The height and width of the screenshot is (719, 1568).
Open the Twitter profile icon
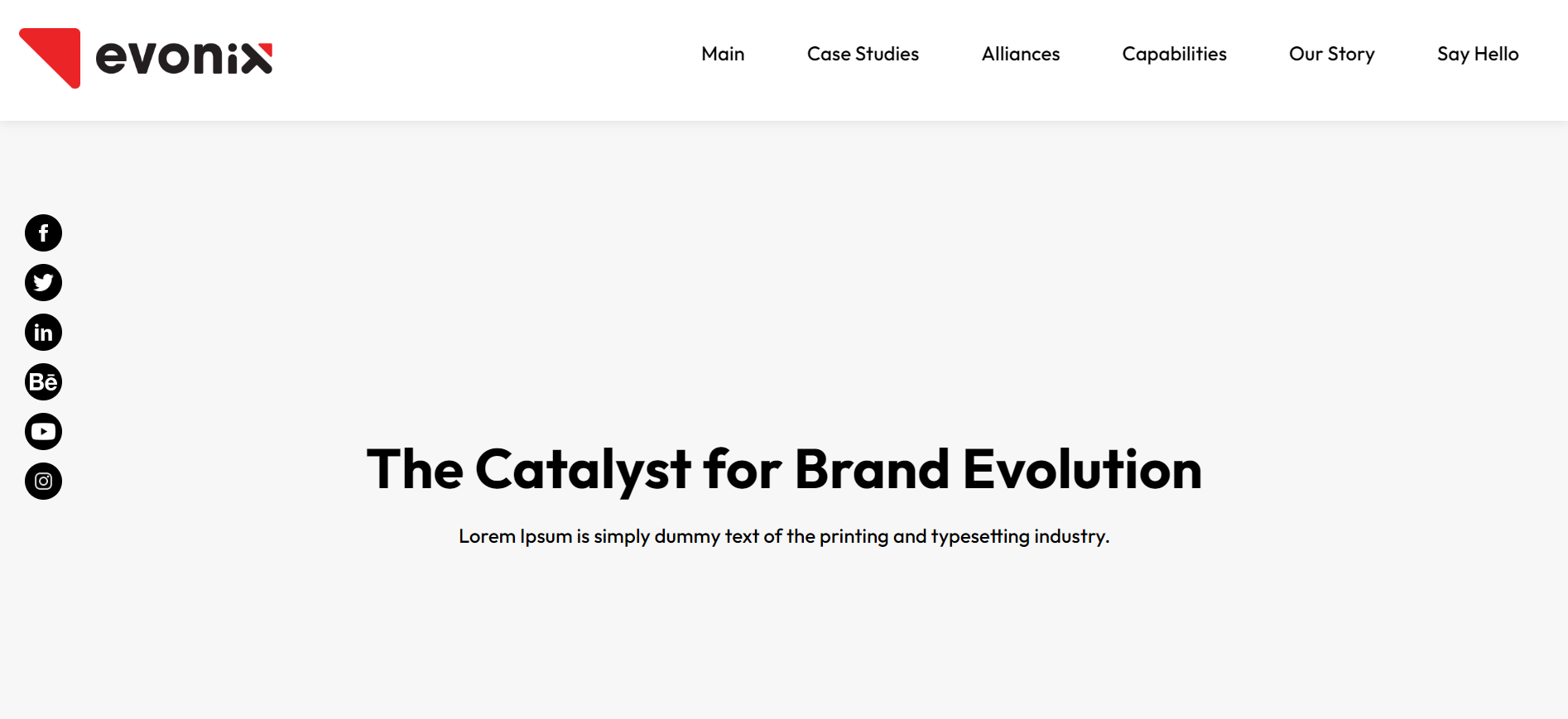tap(43, 283)
